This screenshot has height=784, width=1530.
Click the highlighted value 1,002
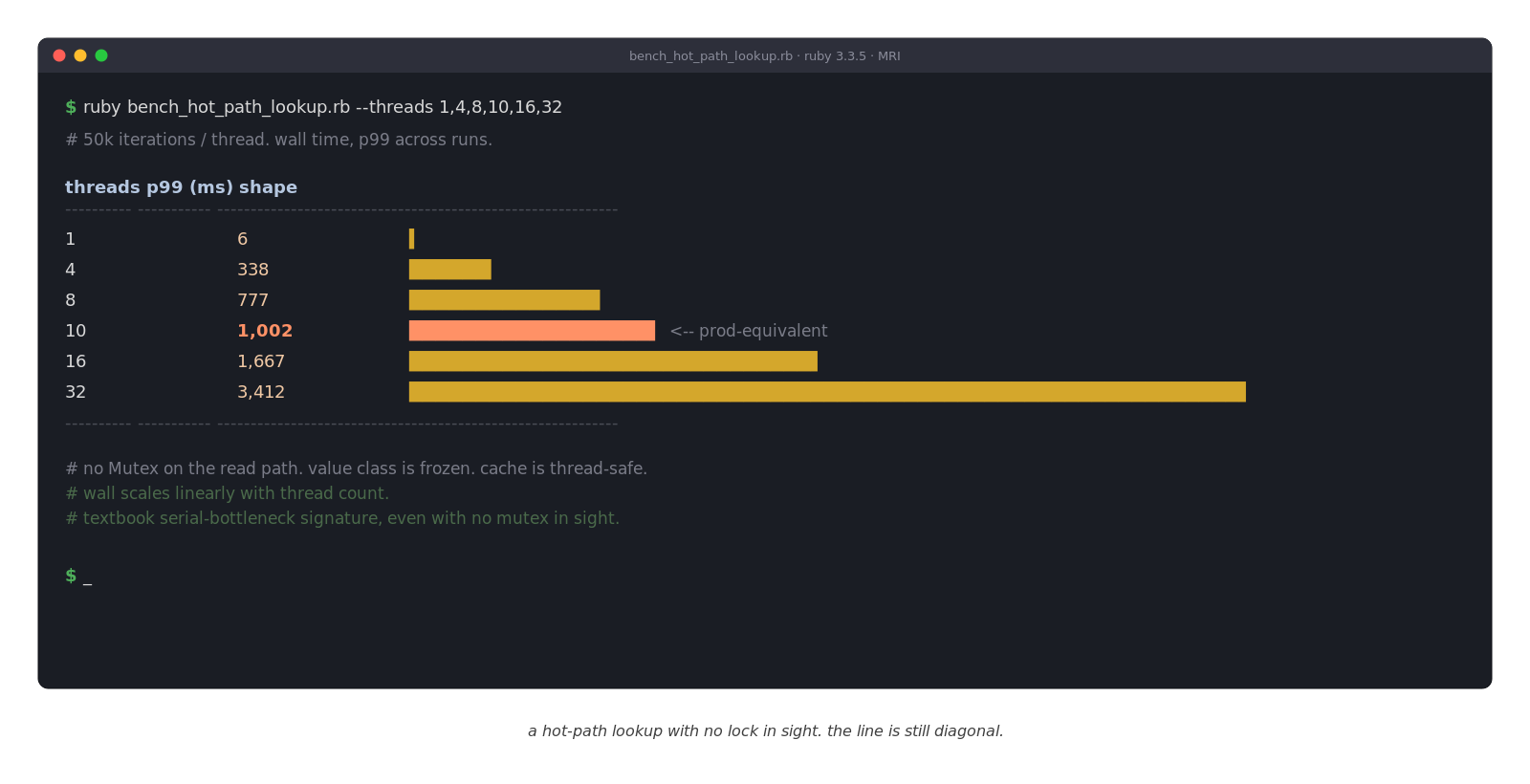pos(265,331)
